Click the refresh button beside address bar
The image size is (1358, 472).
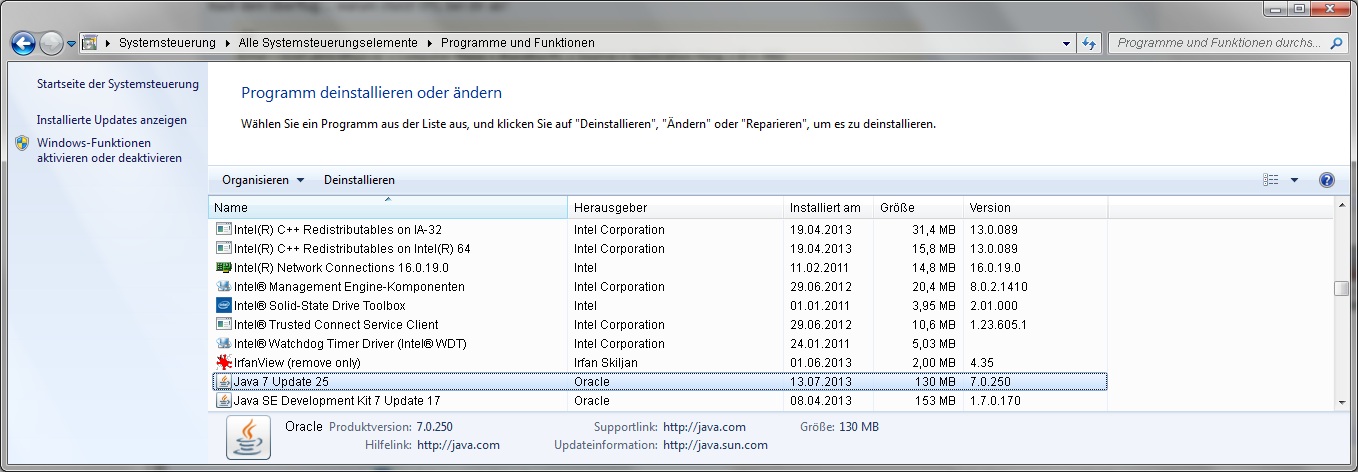(1089, 44)
